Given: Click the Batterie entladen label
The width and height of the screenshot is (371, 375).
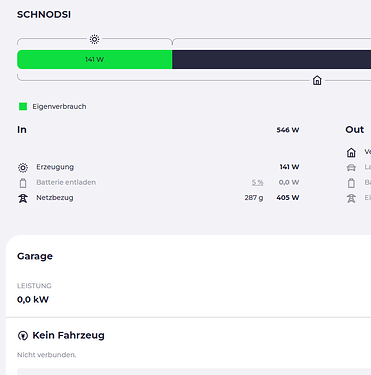Looking at the screenshot, I should [x=66, y=182].
